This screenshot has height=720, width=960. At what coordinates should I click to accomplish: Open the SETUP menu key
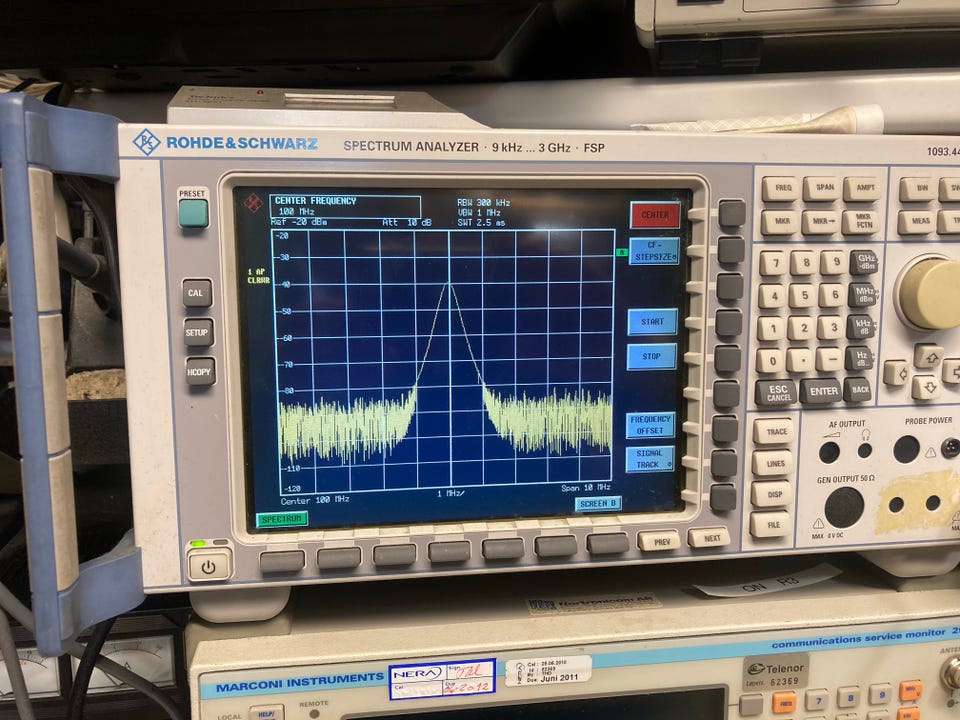click(198, 332)
